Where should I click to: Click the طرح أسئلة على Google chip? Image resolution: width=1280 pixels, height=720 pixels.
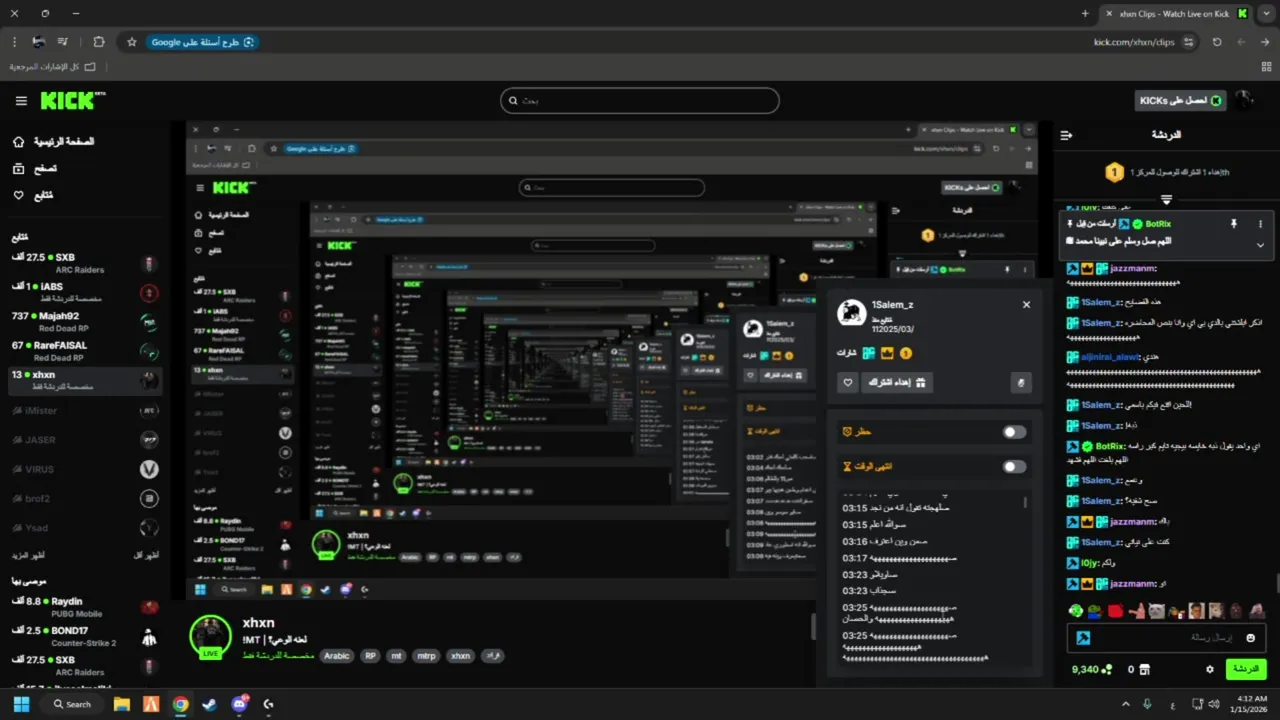(203, 42)
